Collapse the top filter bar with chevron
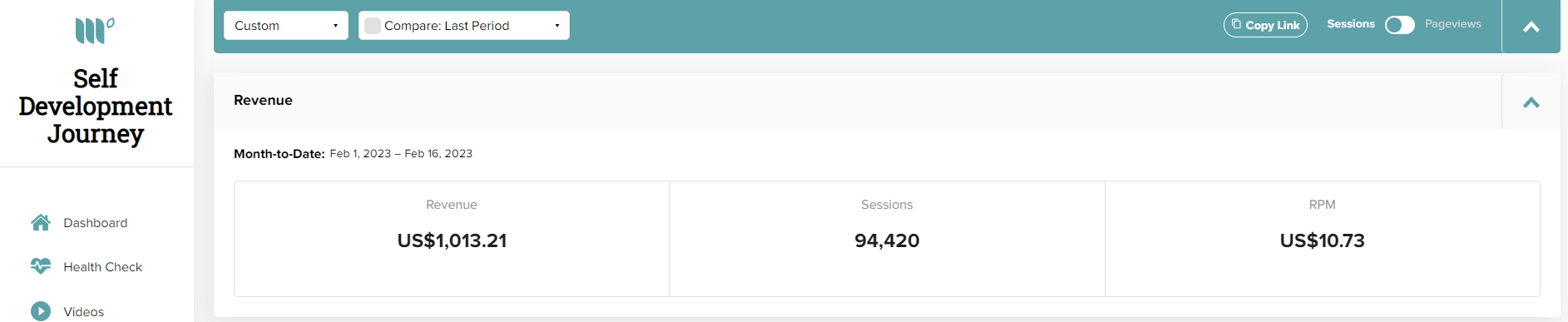1568x322 pixels. (1531, 27)
